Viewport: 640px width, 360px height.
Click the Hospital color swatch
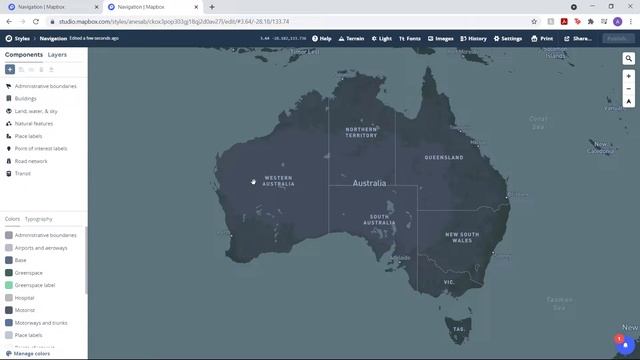pos(9,298)
